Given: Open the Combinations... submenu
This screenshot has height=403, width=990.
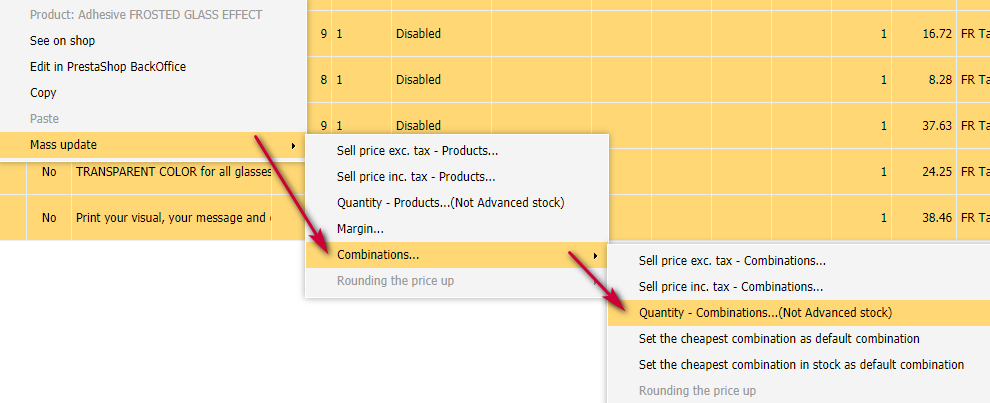Looking at the screenshot, I should 378,255.
